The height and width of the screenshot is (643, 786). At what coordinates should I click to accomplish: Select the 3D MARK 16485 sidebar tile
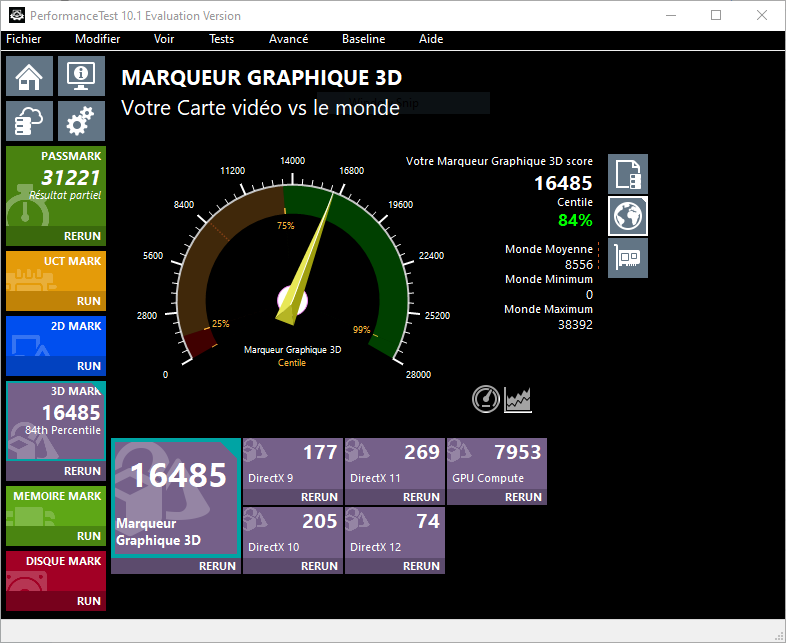point(56,421)
